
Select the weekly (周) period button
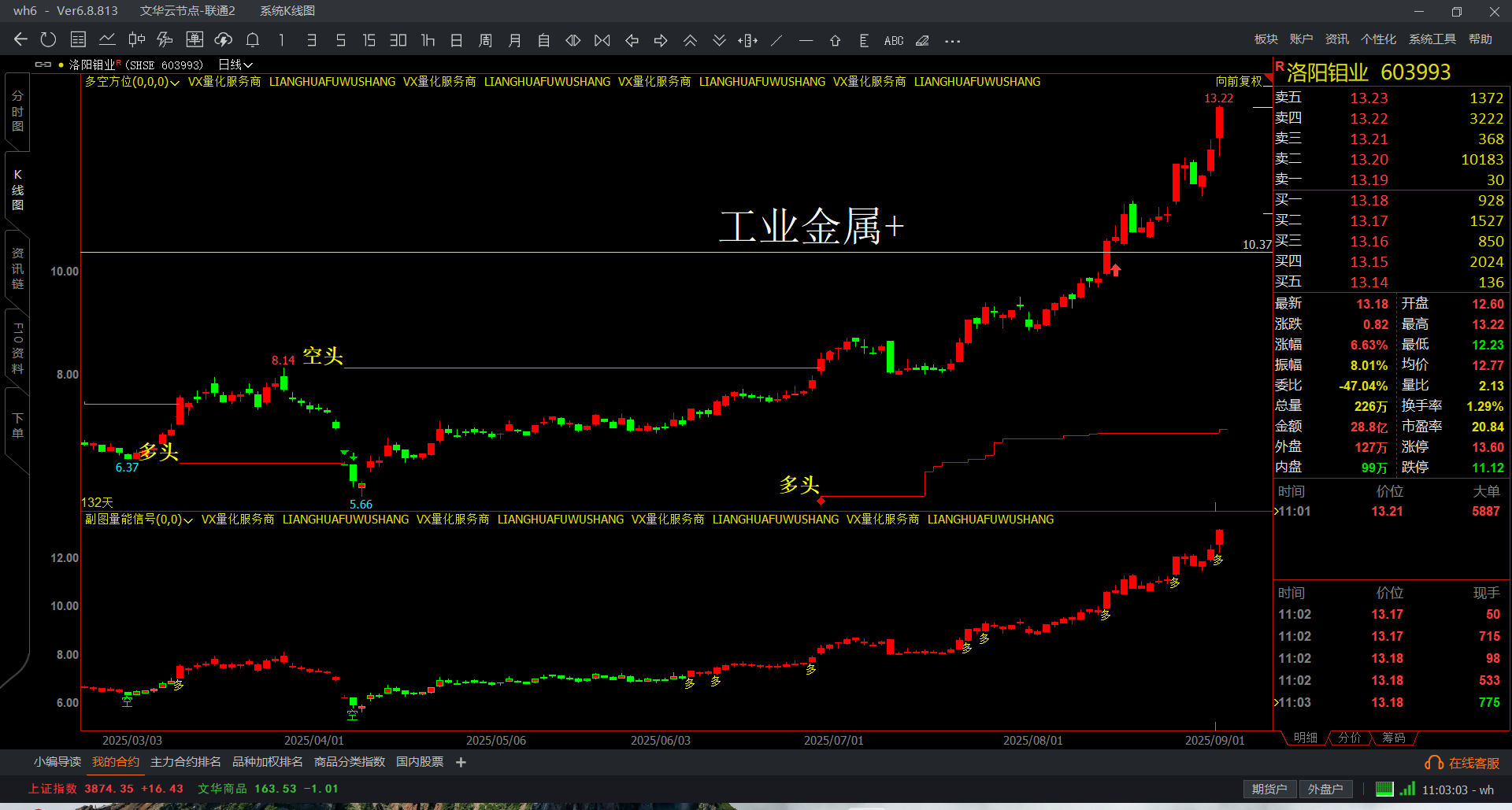point(486,40)
